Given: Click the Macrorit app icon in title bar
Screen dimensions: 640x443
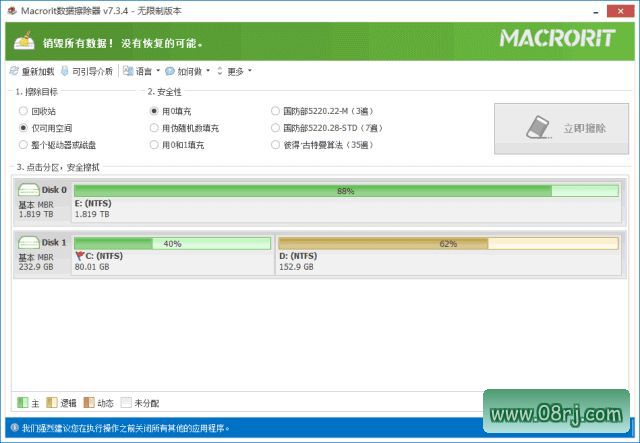Looking at the screenshot, I should [x=12, y=11].
